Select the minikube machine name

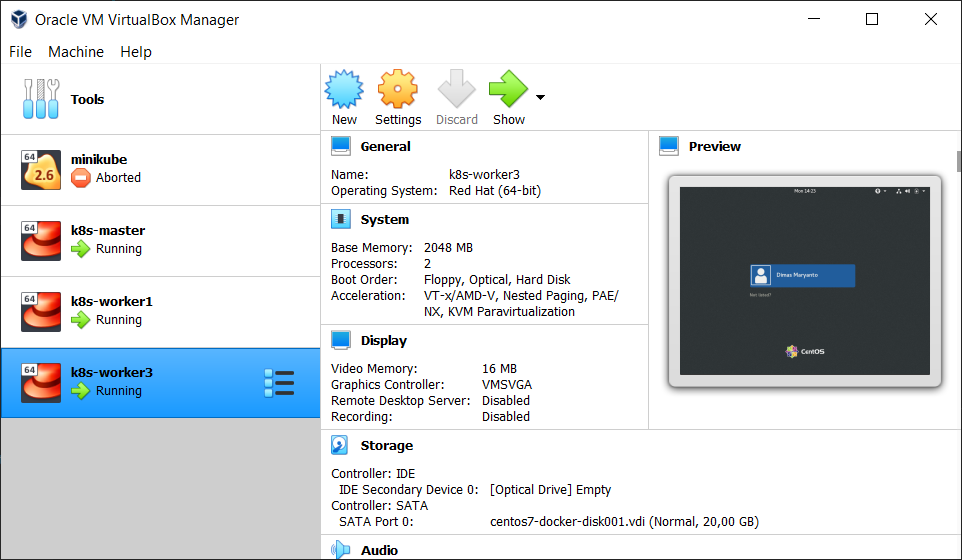pyautogui.click(x=99, y=159)
